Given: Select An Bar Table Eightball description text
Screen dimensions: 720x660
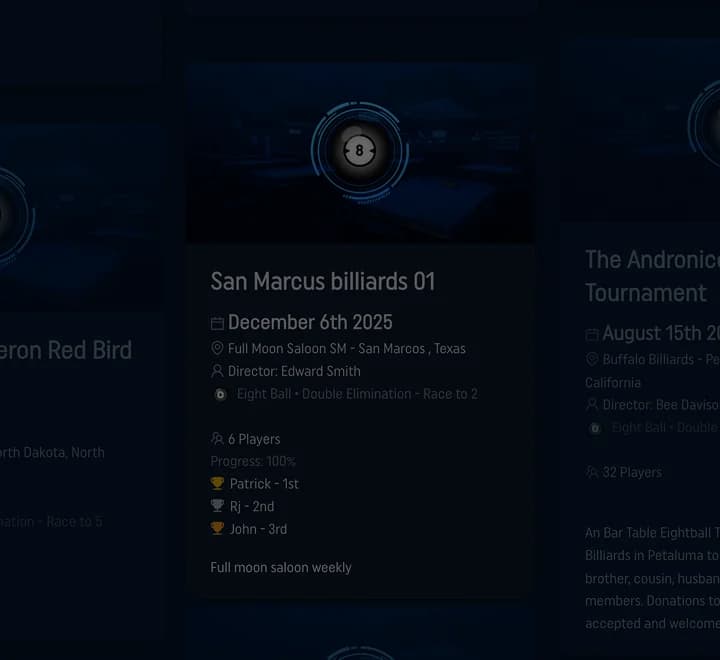Looking at the screenshot, I should tap(652, 578).
